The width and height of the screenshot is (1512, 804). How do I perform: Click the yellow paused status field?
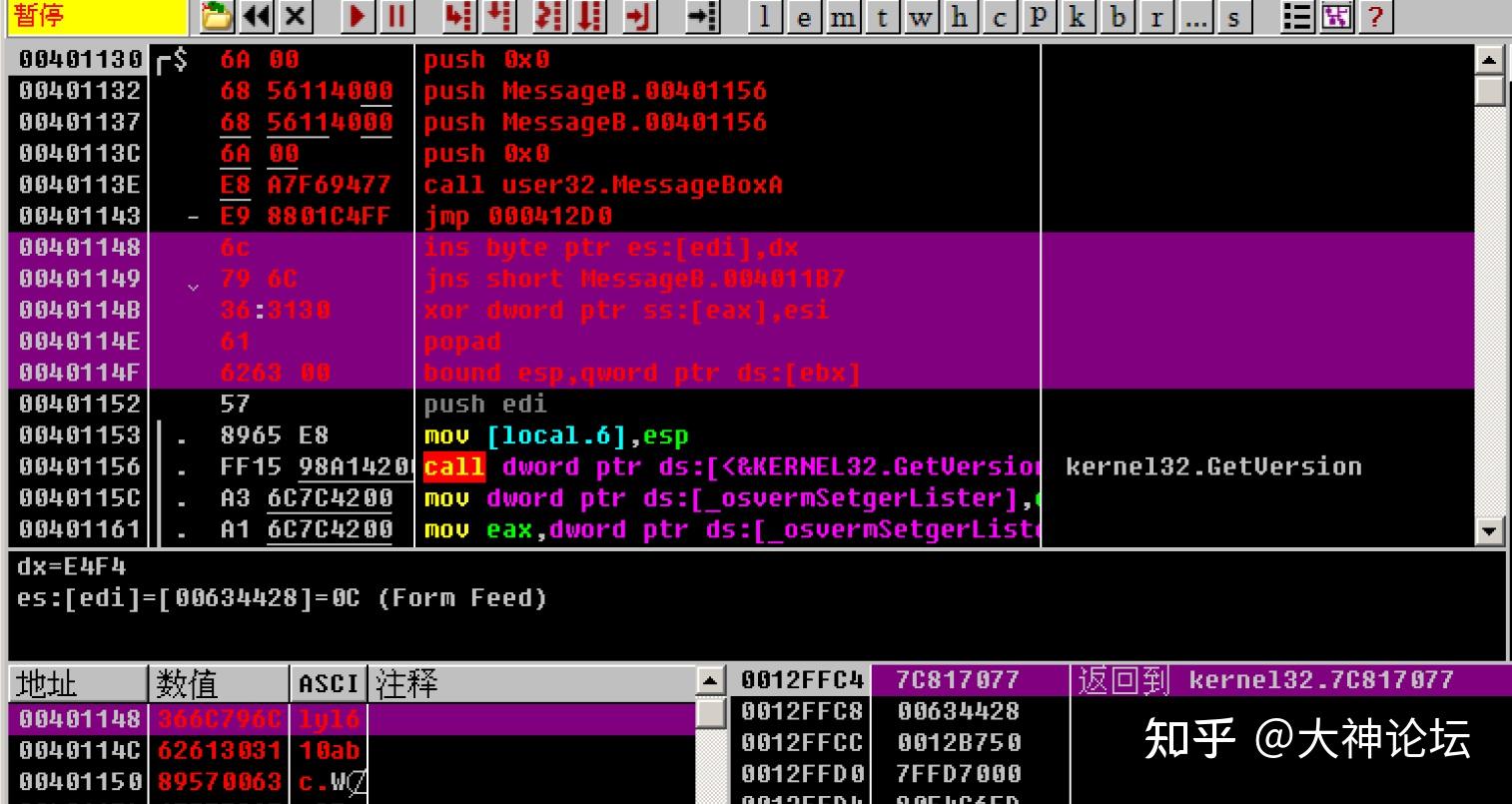(98, 17)
